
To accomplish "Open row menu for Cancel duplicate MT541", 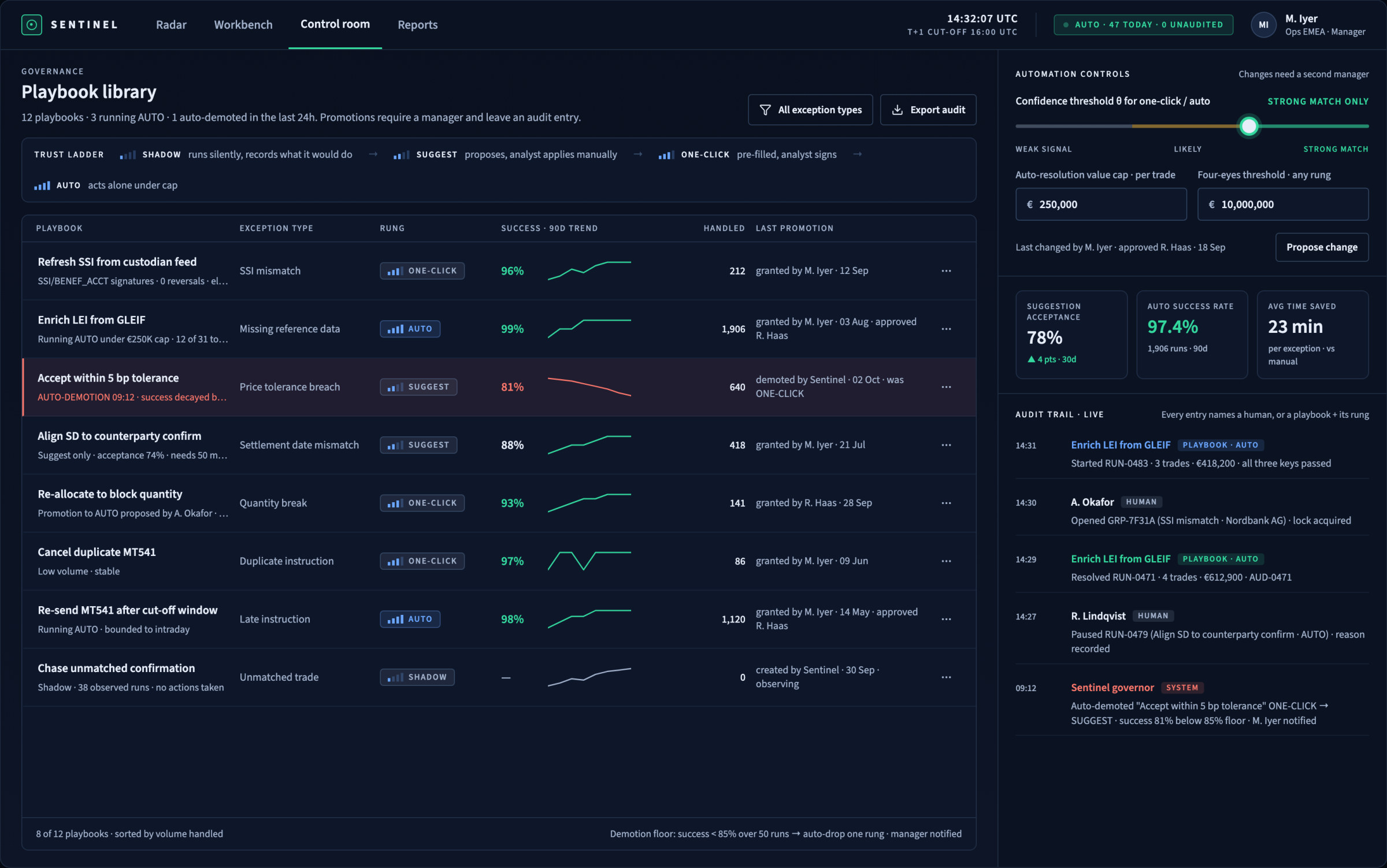I will (946, 561).
